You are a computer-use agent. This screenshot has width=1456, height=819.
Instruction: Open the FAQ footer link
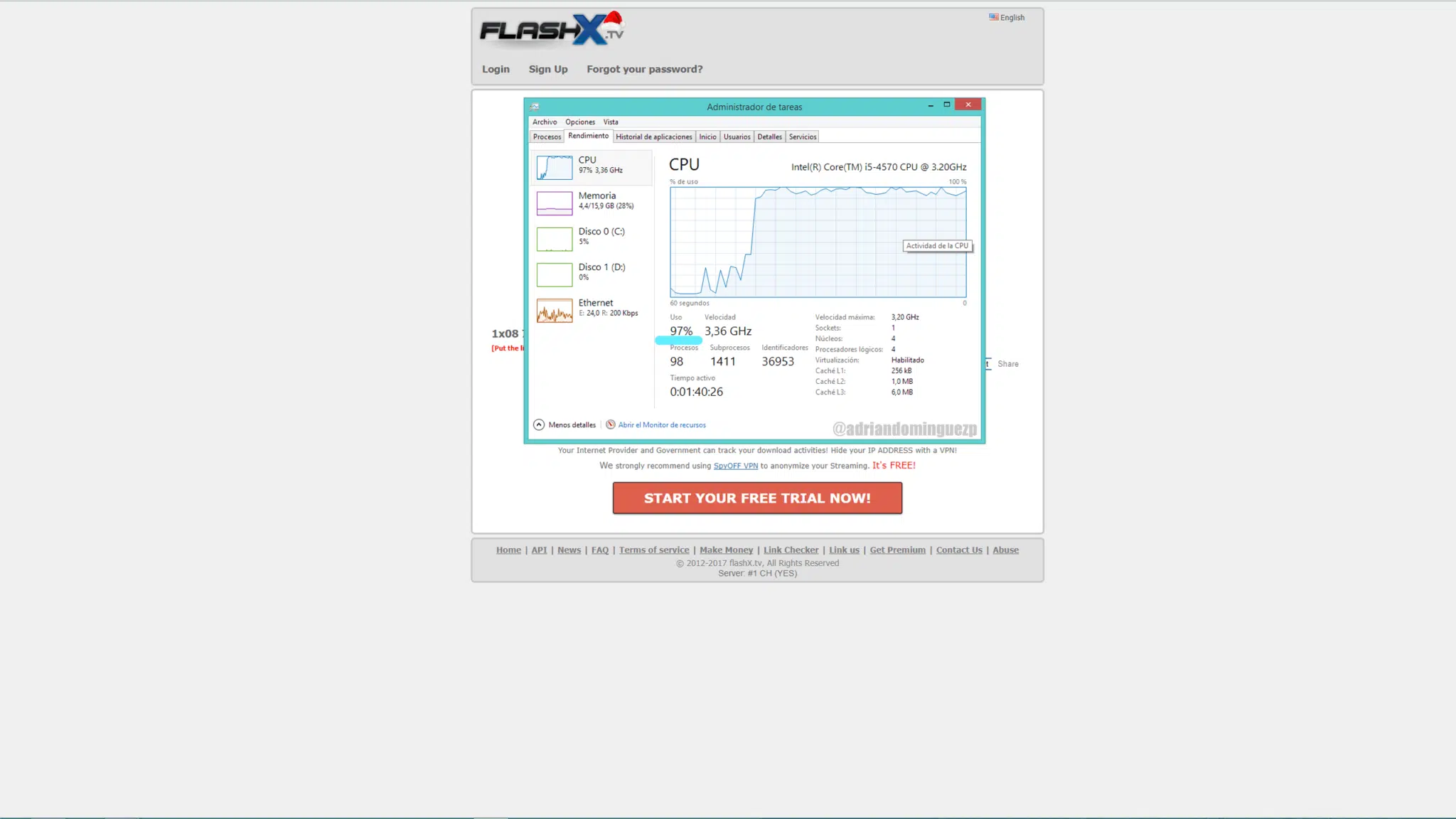tap(600, 550)
